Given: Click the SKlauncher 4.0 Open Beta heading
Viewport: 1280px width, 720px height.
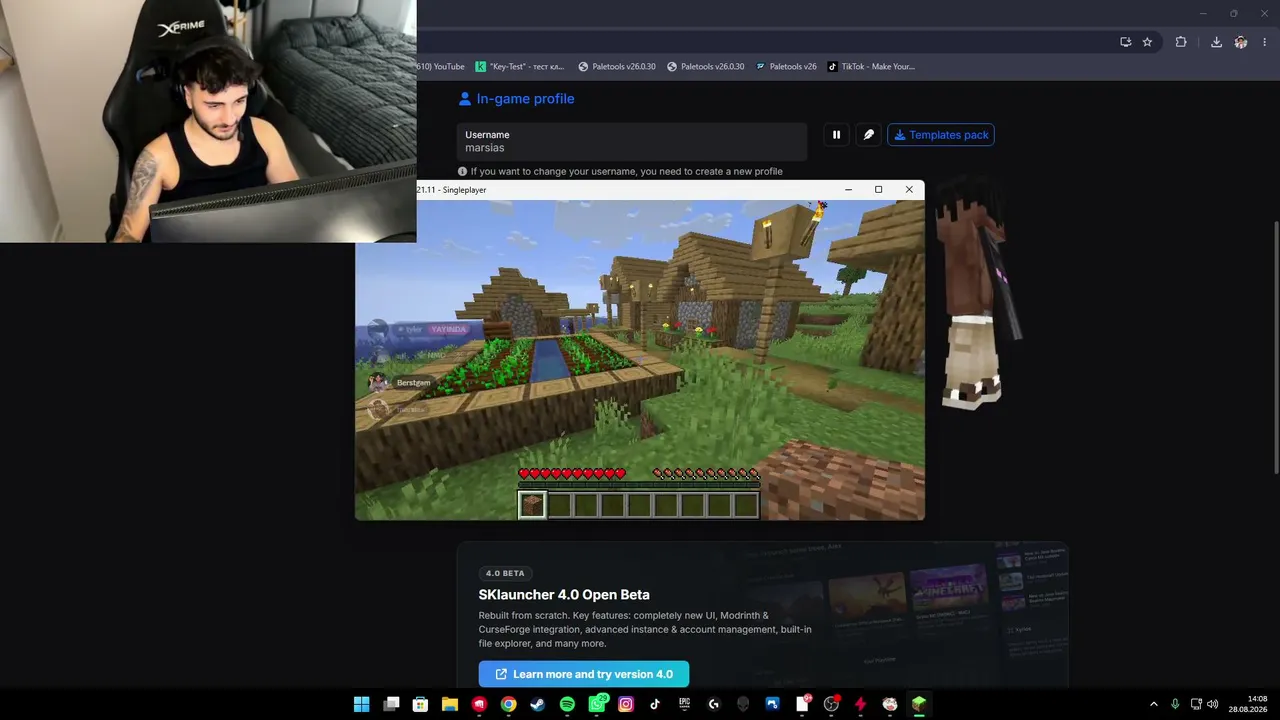Looking at the screenshot, I should point(564,595).
